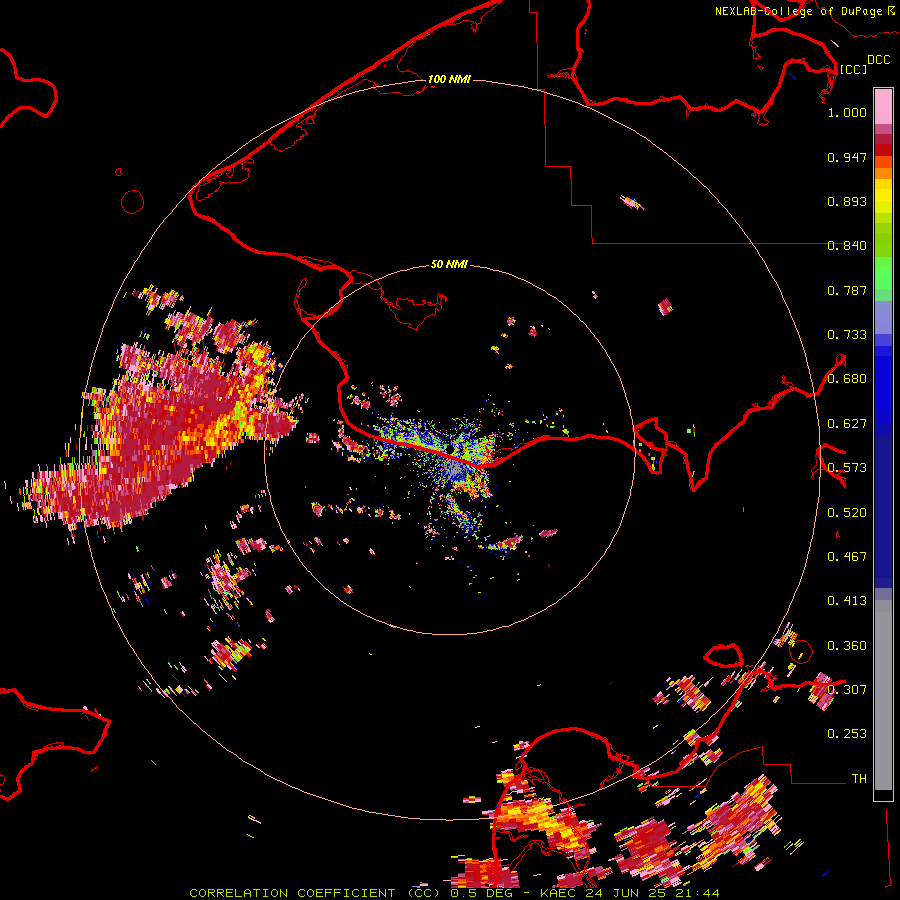
Task: Click the DCC label above the color scale
Action: [878, 59]
